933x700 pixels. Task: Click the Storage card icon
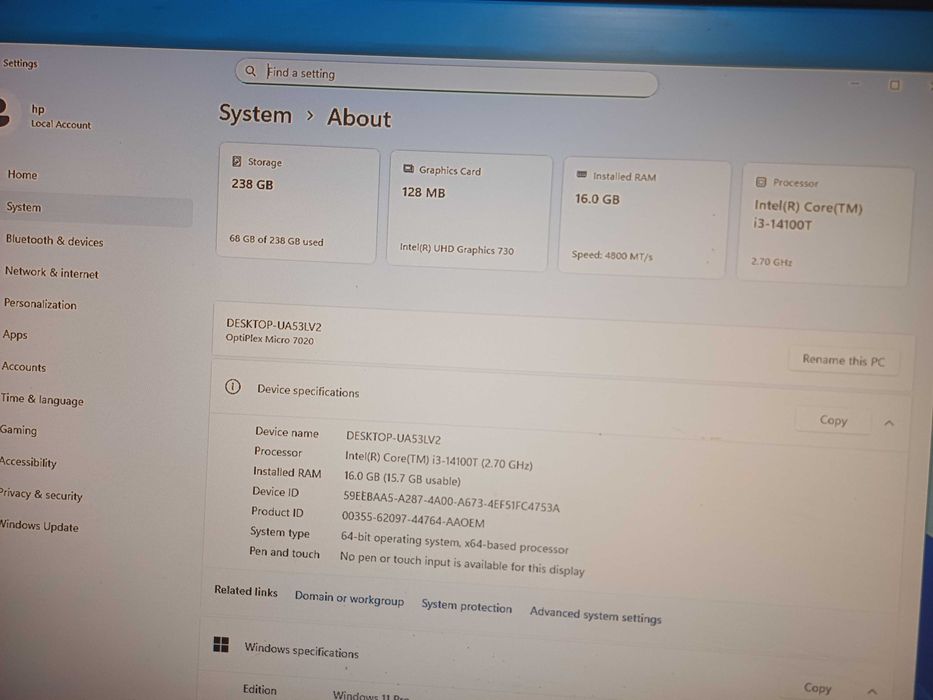pyautogui.click(x=237, y=161)
